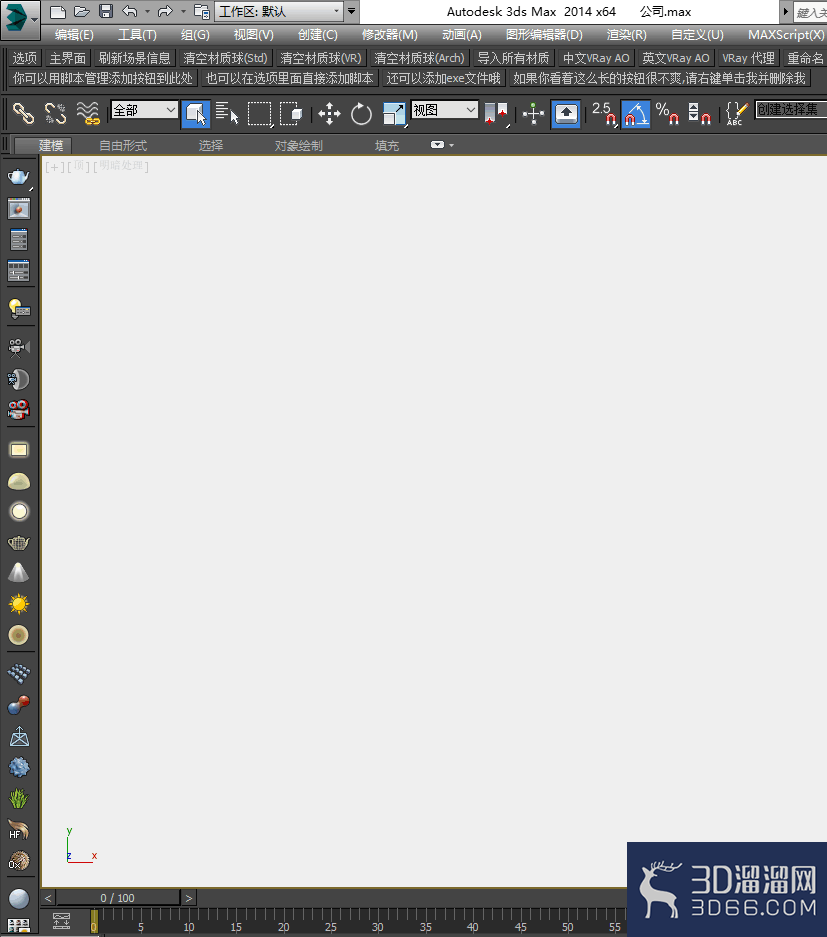The image size is (827, 937).
Task: Click the Select and Manipulate icon
Action: pos(533,114)
